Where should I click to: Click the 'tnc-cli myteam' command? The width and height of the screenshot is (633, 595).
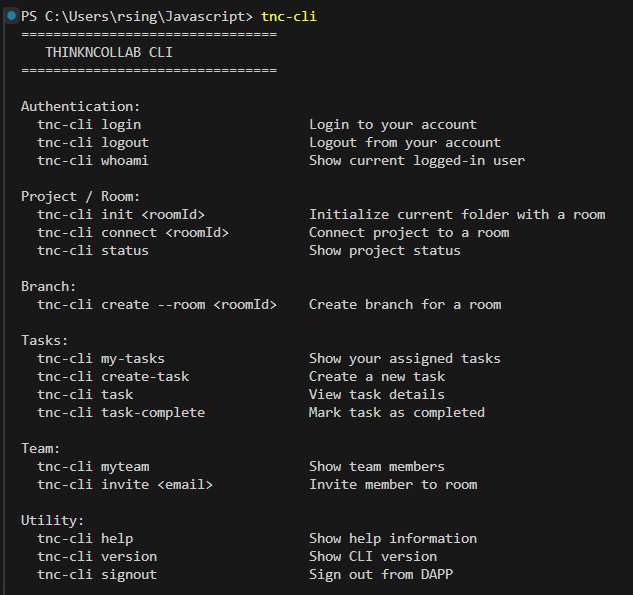point(93,467)
